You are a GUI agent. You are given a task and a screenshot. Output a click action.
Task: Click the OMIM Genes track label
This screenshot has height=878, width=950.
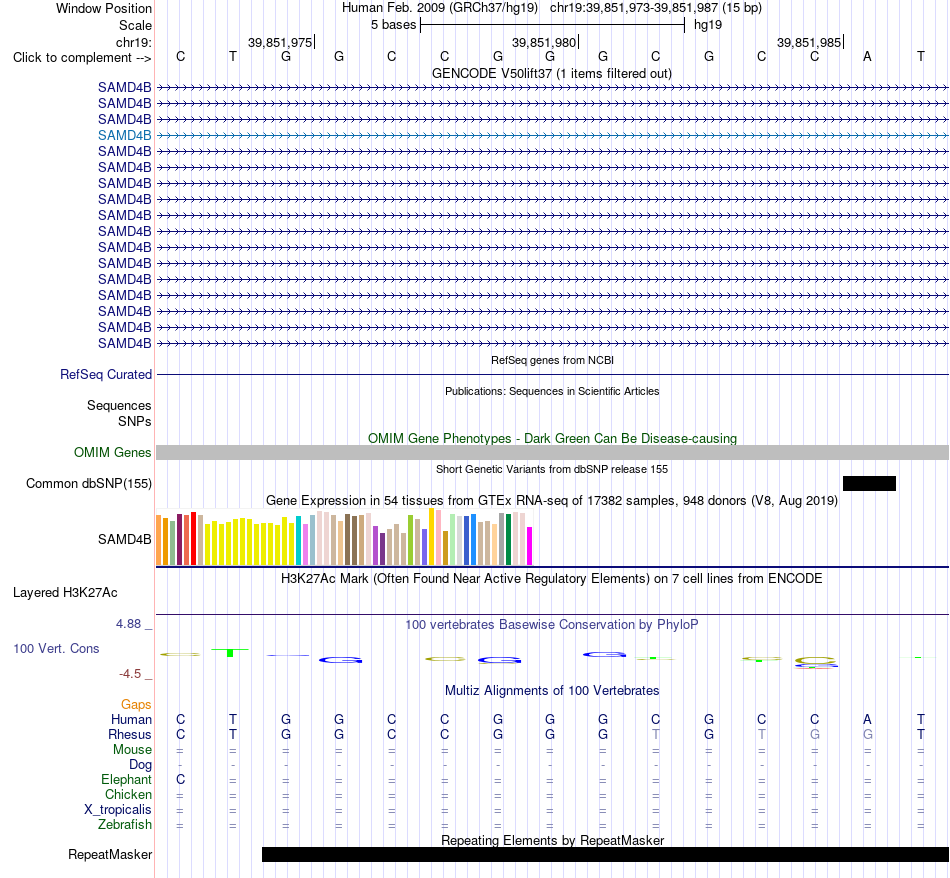113,453
